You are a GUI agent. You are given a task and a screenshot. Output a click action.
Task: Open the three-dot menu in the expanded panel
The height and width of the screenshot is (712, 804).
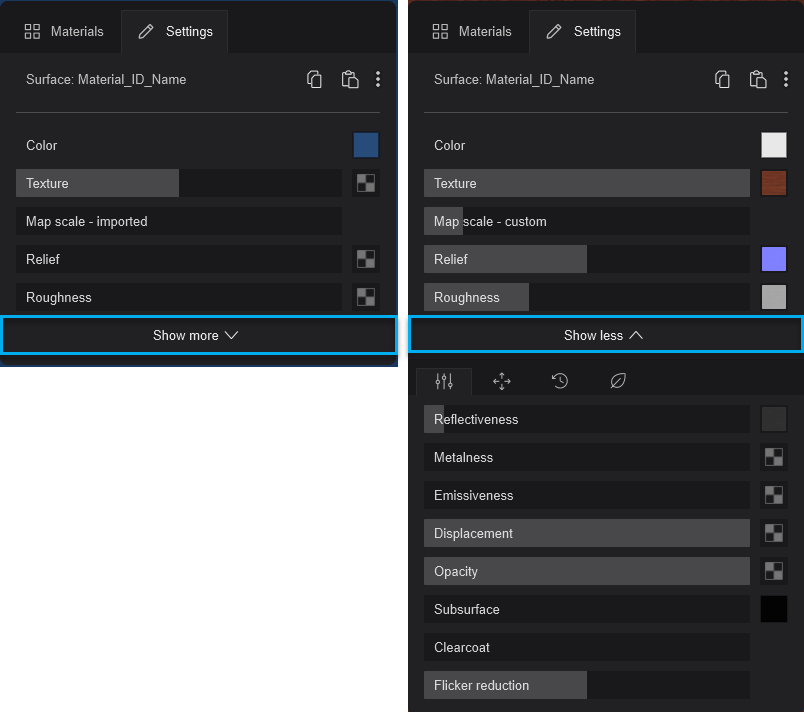click(786, 79)
